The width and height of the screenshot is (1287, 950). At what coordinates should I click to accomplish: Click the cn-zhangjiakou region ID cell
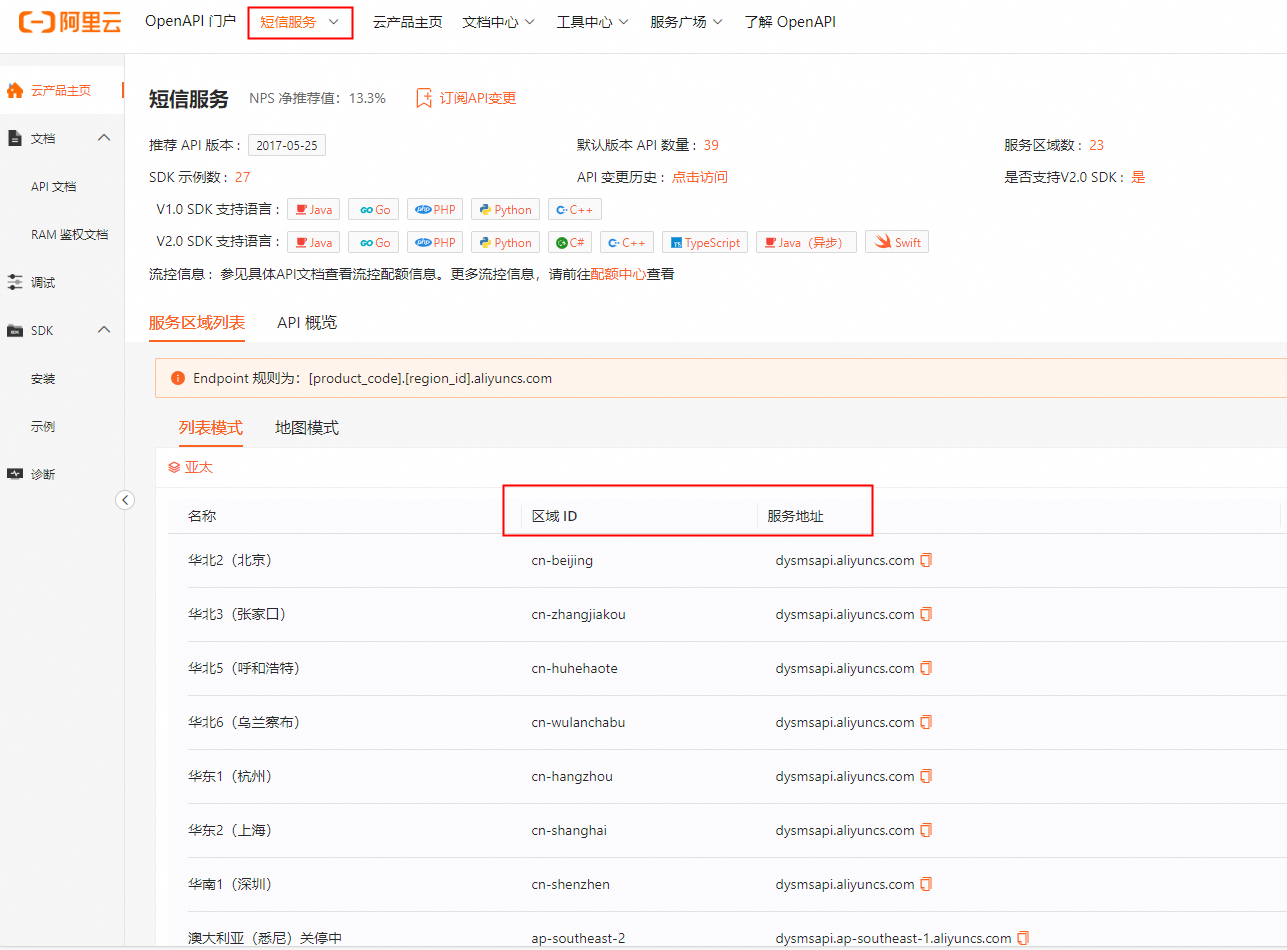[579, 614]
